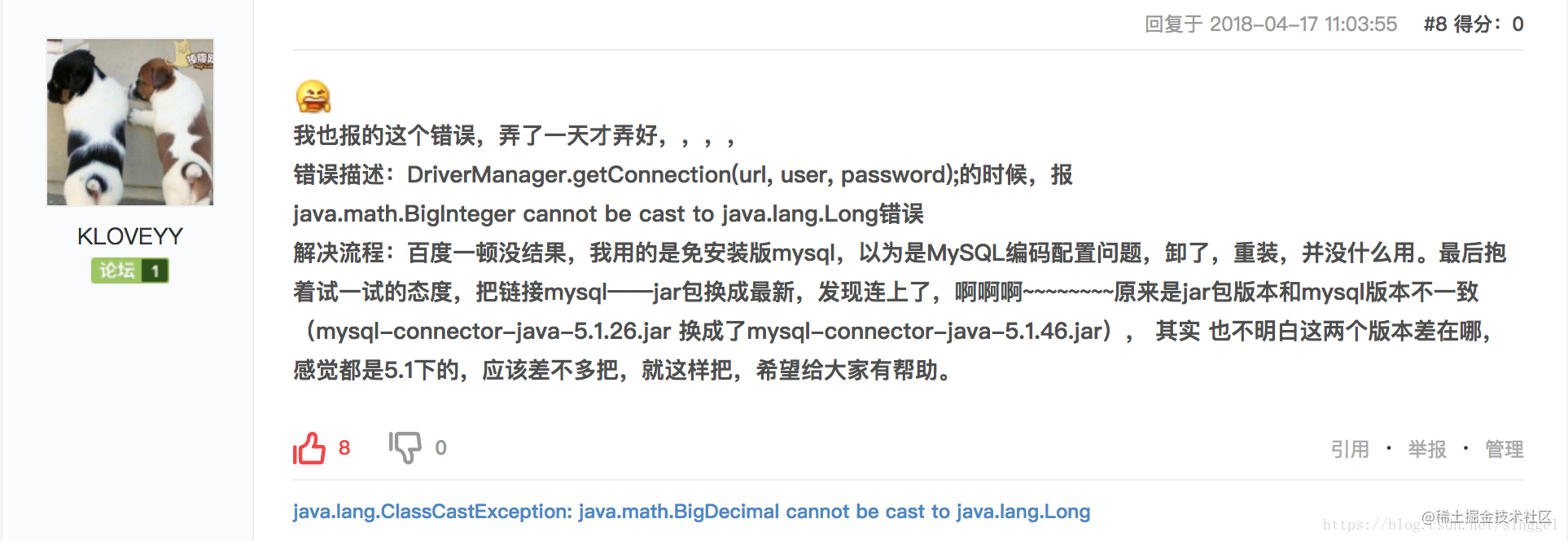Image resolution: width=1568 pixels, height=541 pixels.
Task: Click the badge number 1 next to 论坛
Action: [154, 270]
